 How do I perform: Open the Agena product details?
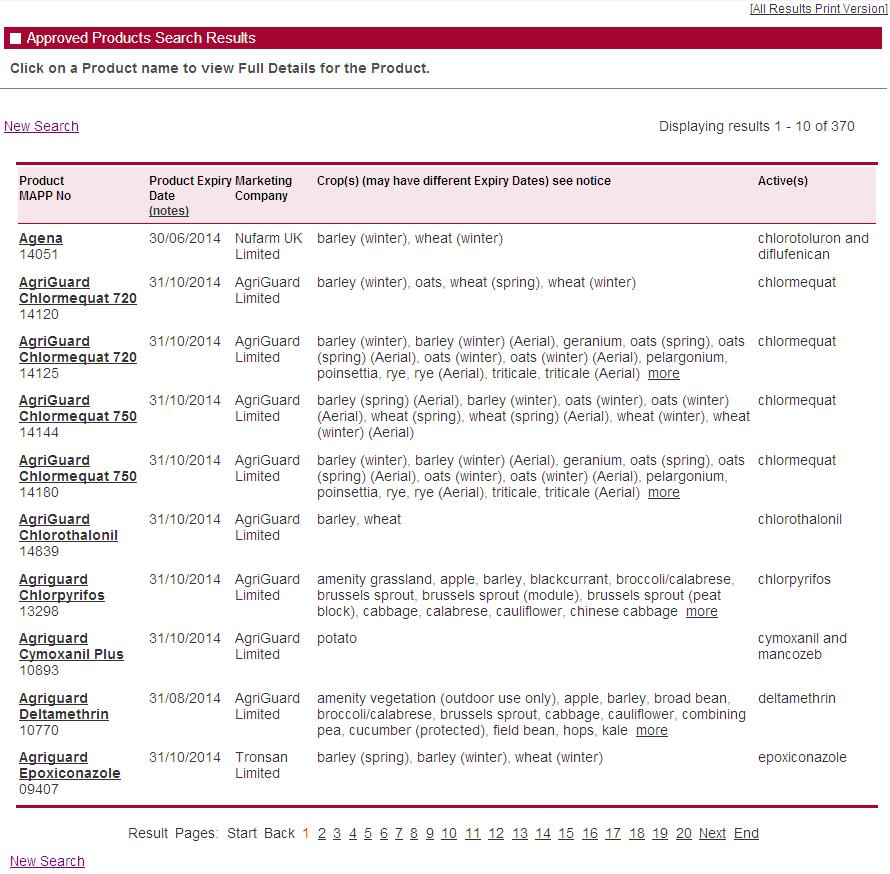tap(41, 238)
